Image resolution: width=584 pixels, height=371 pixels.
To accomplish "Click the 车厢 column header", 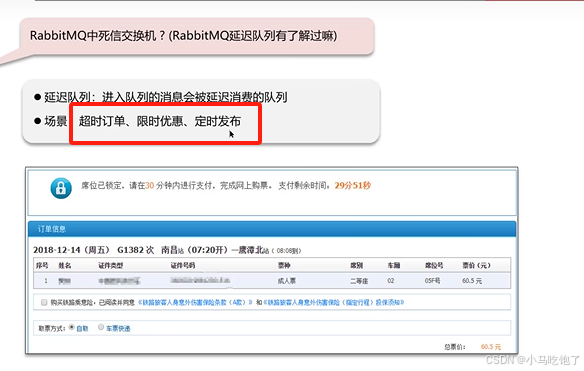I will click(x=394, y=265).
